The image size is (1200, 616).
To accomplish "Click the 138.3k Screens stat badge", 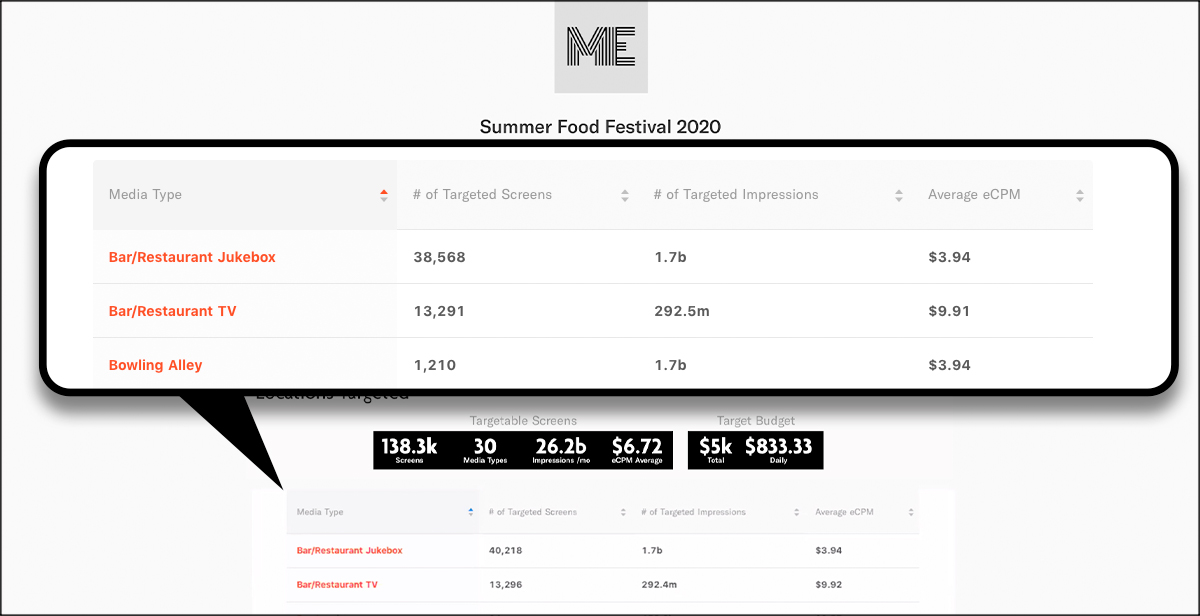I will (x=409, y=450).
